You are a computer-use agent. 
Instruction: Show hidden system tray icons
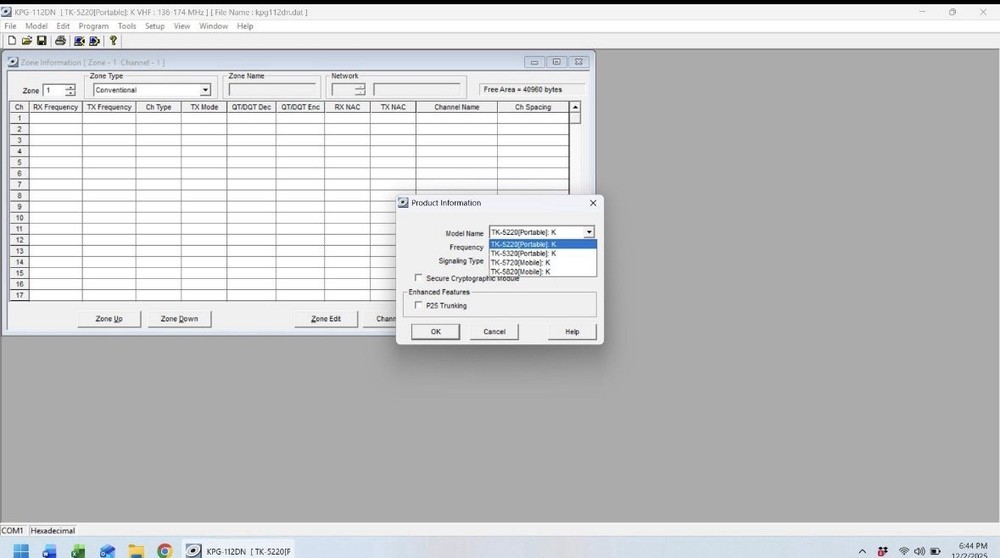tap(862, 552)
